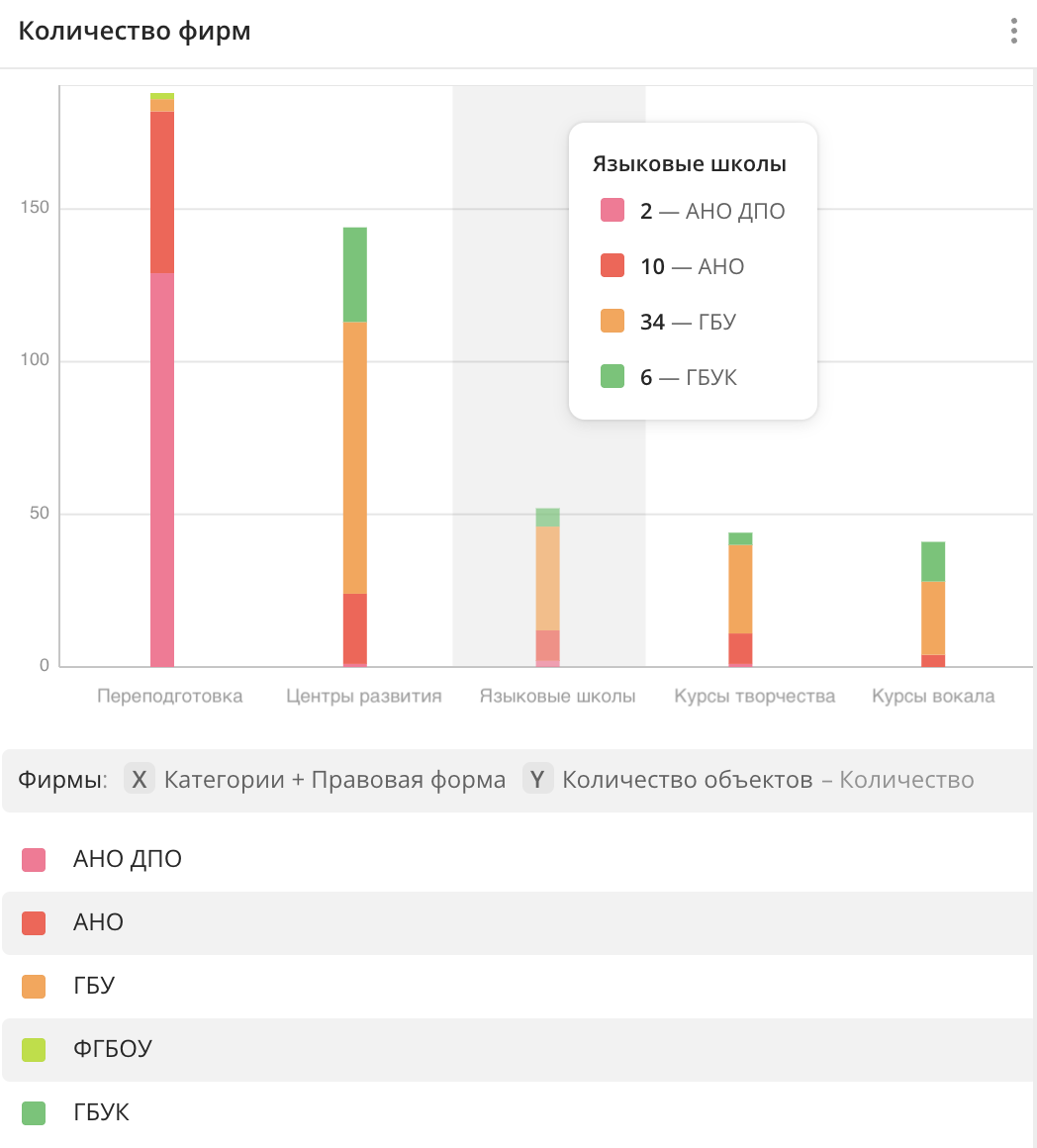This screenshot has width=1037, height=1148.
Task: Click the Центры развития axis label
Action: tap(363, 696)
